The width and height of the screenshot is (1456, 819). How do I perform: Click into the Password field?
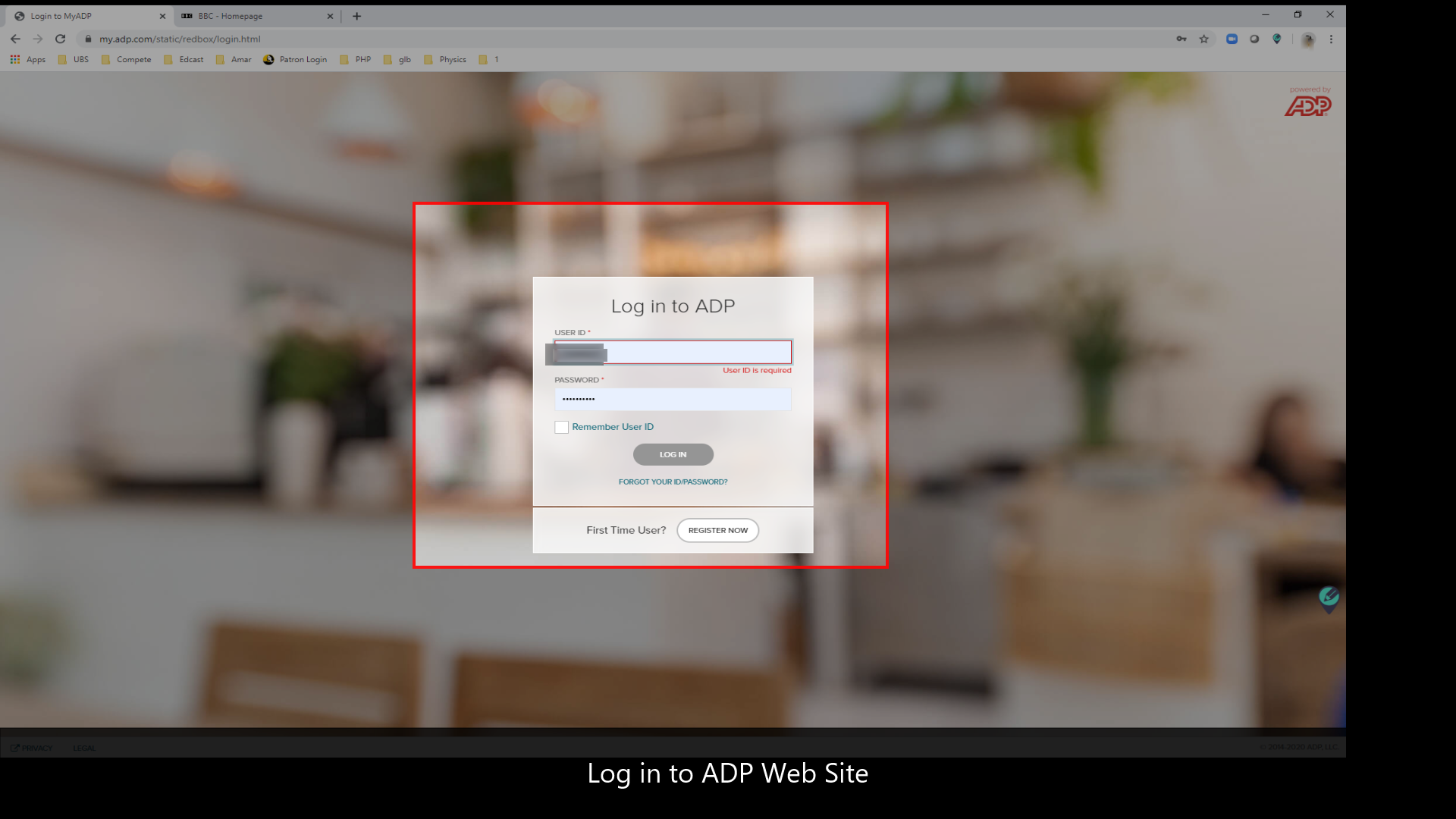click(673, 399)
